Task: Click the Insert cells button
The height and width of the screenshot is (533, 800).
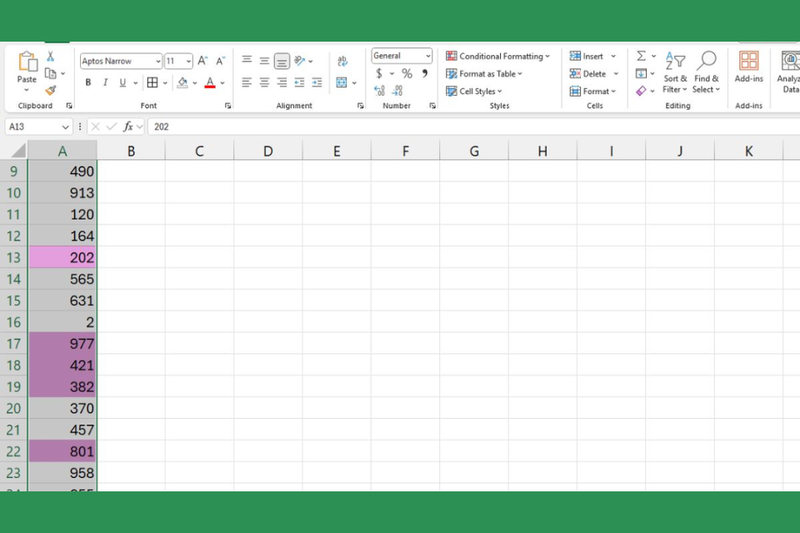Action: (587, 56)
